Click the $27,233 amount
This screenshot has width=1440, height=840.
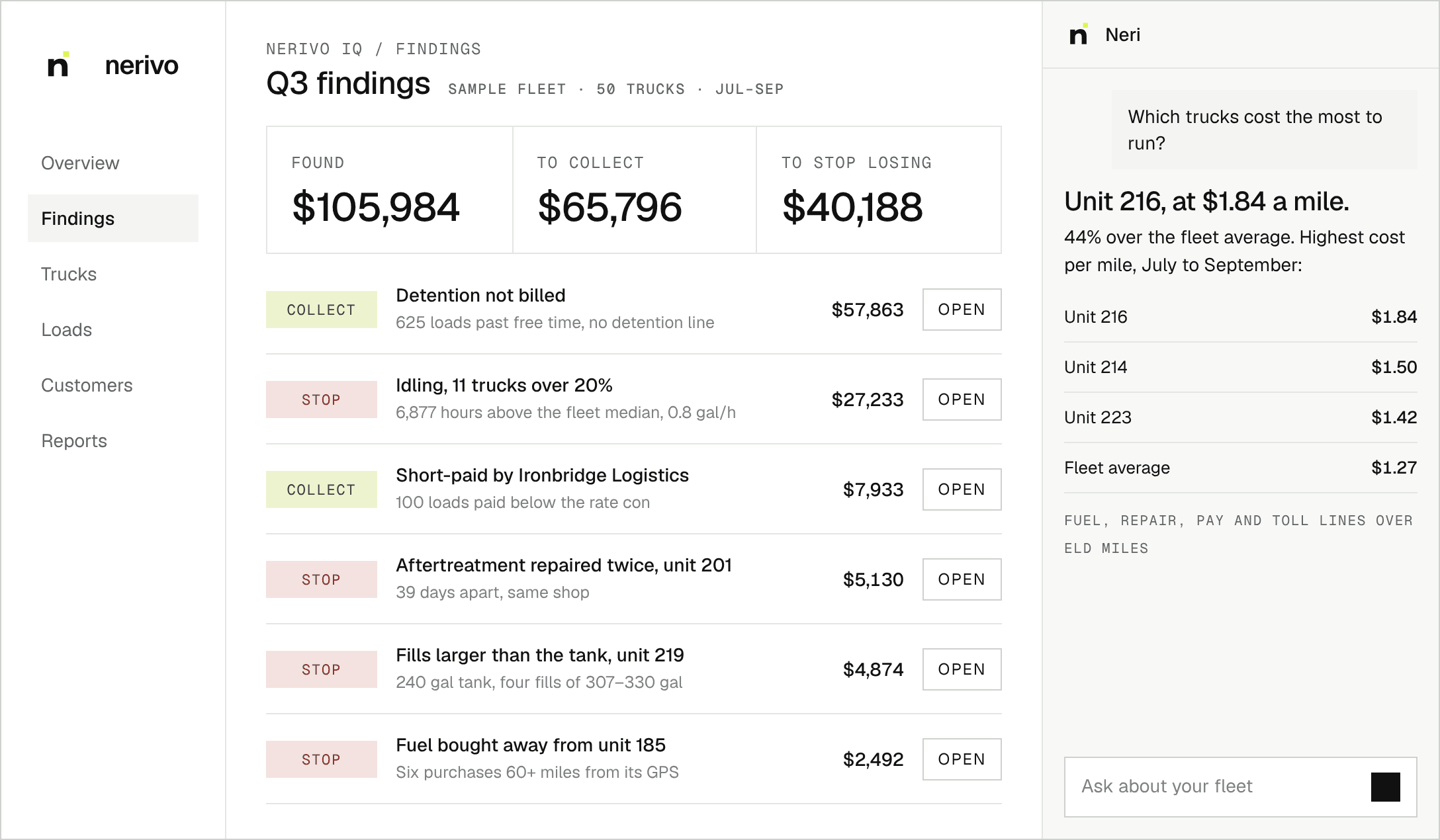867,399
